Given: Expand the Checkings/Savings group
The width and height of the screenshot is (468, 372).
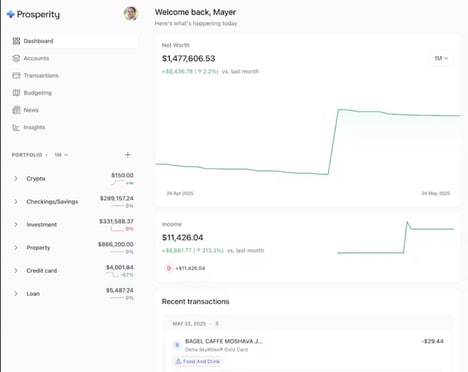Looking at the screenshot, I should pos(16,202).
